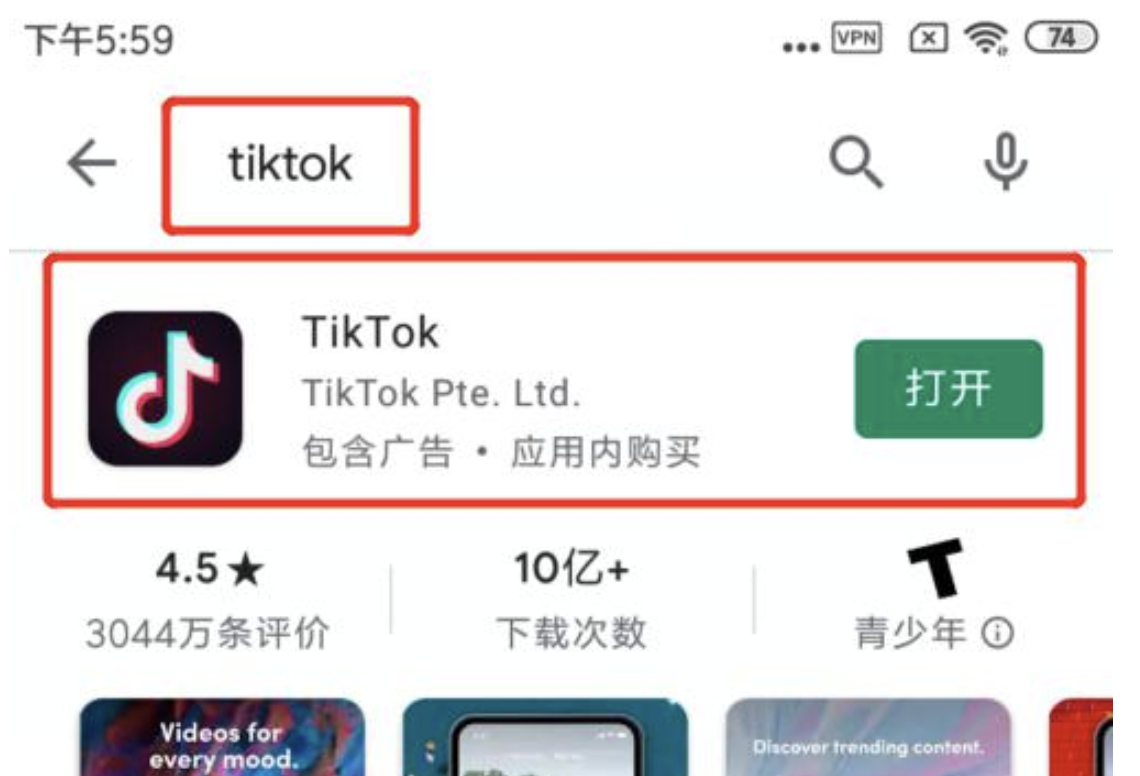Image resolution: width=1140 pixels, height=776 pixels.
Task: Open the TikTok app title
Action: click(x=370, y=332)
